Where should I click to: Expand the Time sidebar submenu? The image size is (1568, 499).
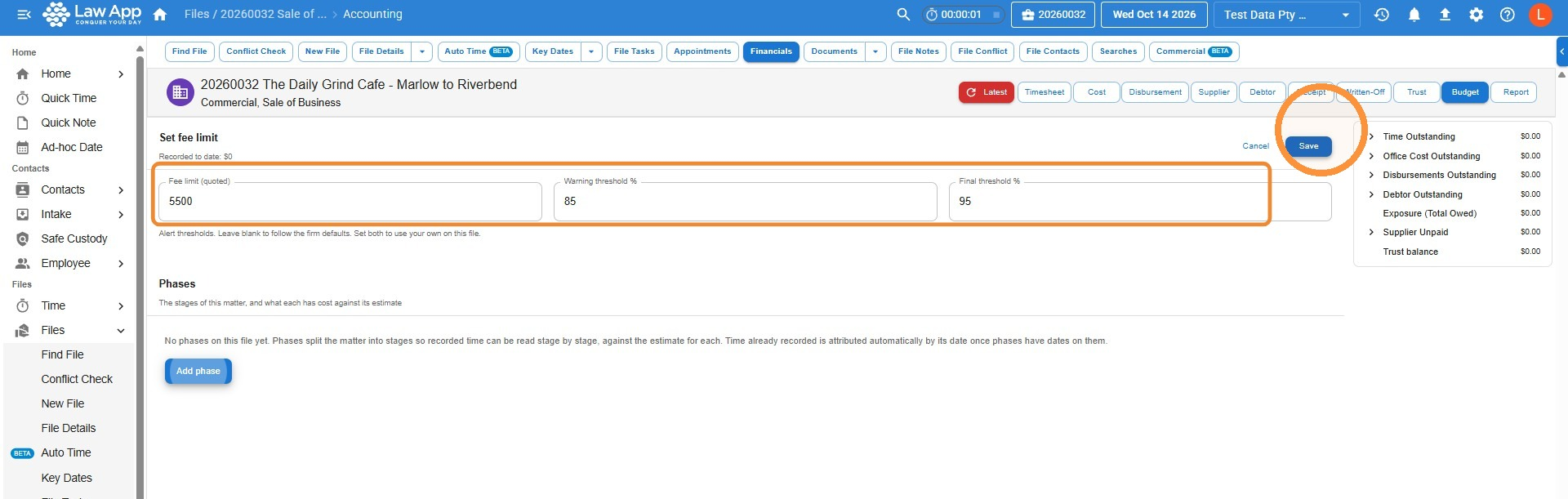pyautogui.click(x=121, y=305)
